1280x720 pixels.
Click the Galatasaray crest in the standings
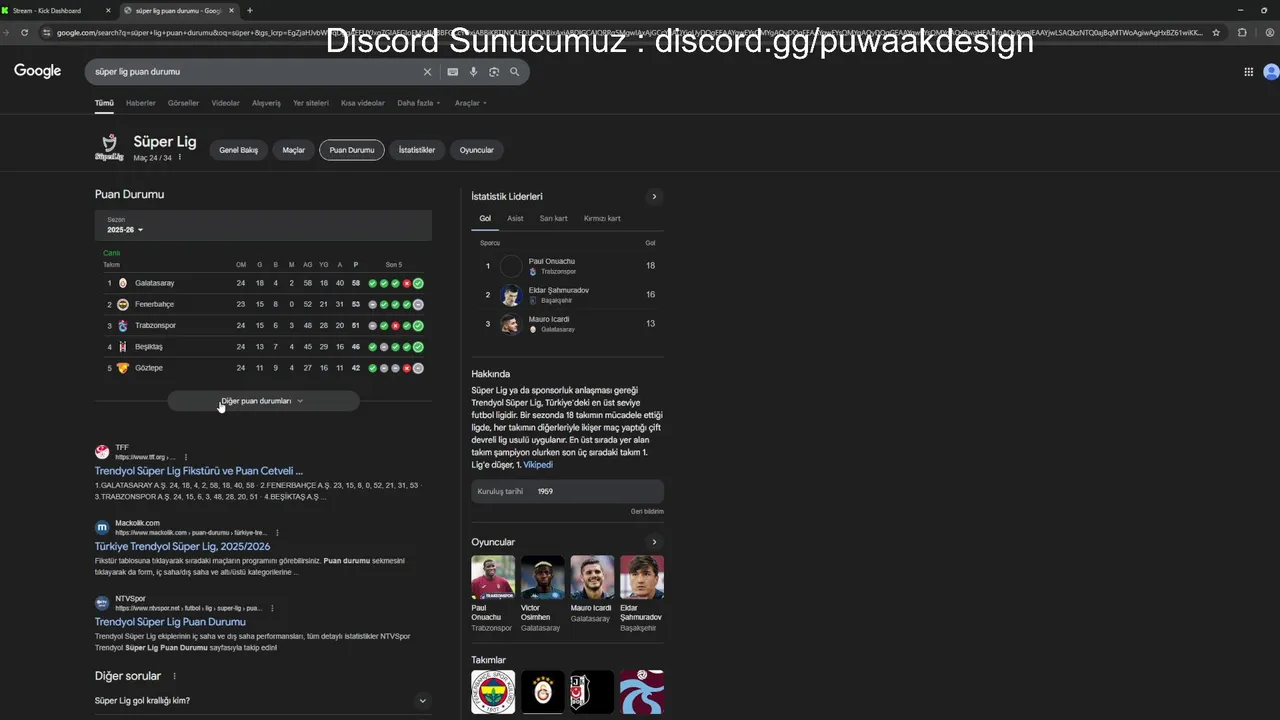pyautogui.click(x=123, y=283)
